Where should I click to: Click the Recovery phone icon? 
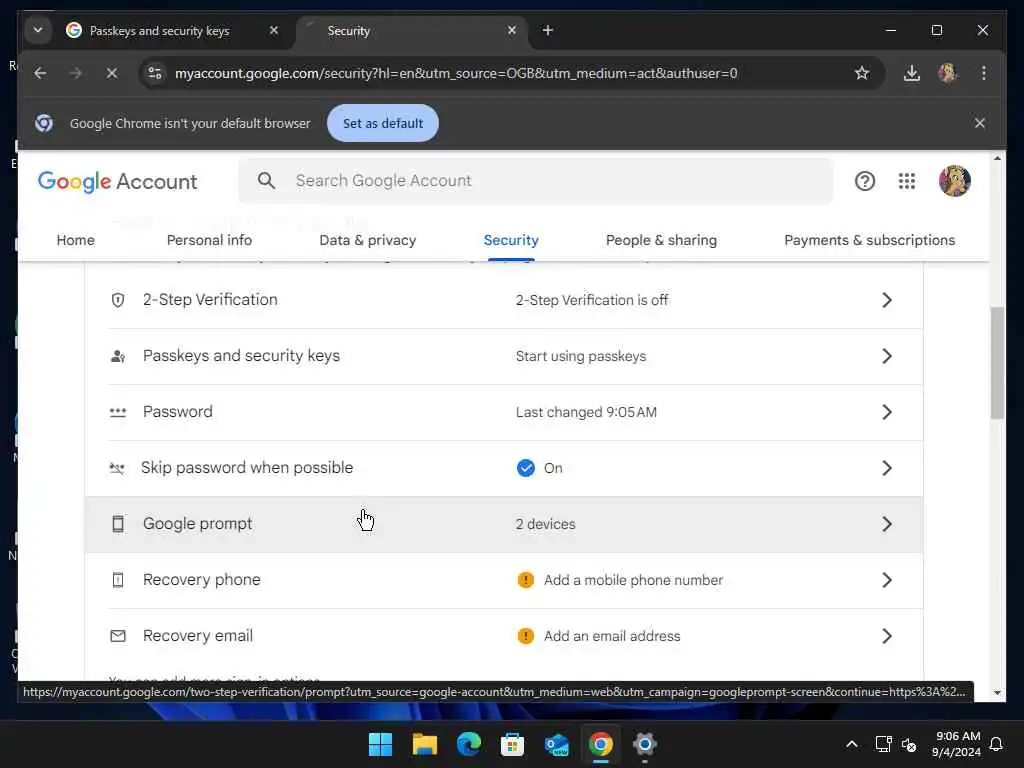pyautogui.click(x=118, y=580)
